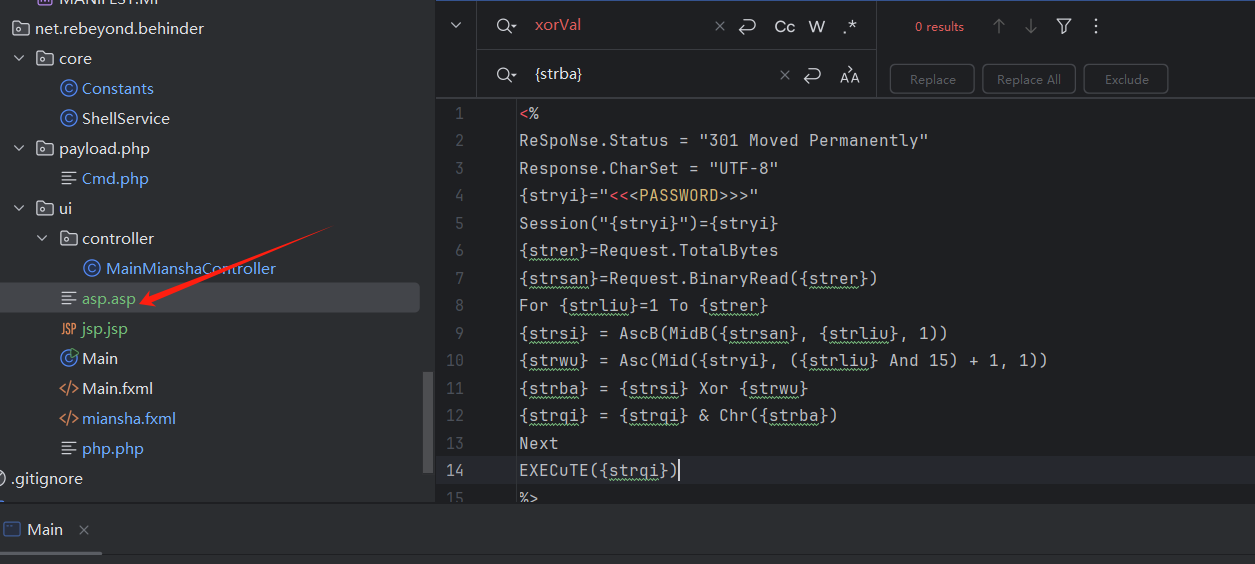Viewport: 1255px width, 564px height.
Task: Click the ShellService class icon
Action: 69,118
